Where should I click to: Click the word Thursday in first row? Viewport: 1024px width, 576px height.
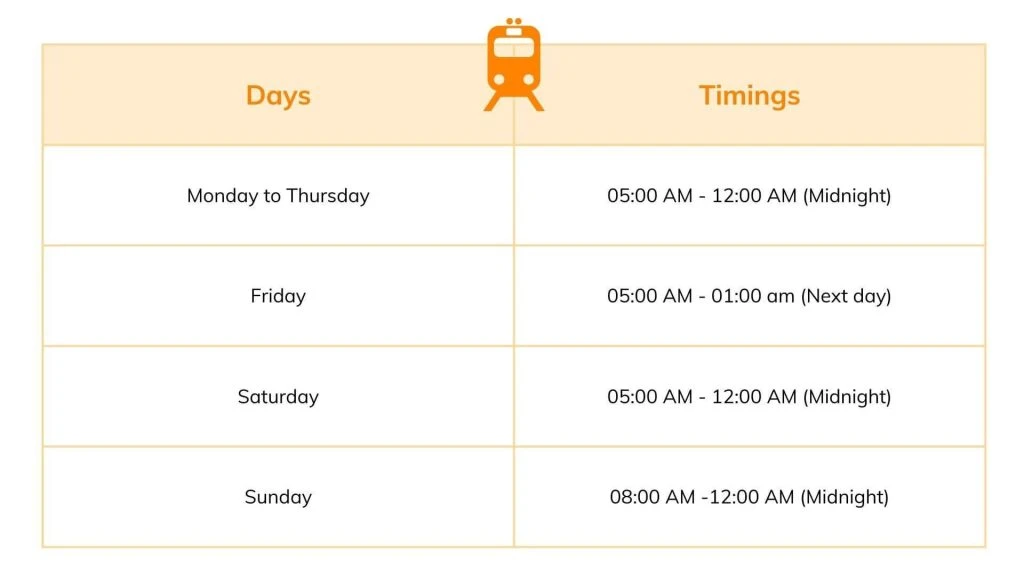click(x=328, y=196)
